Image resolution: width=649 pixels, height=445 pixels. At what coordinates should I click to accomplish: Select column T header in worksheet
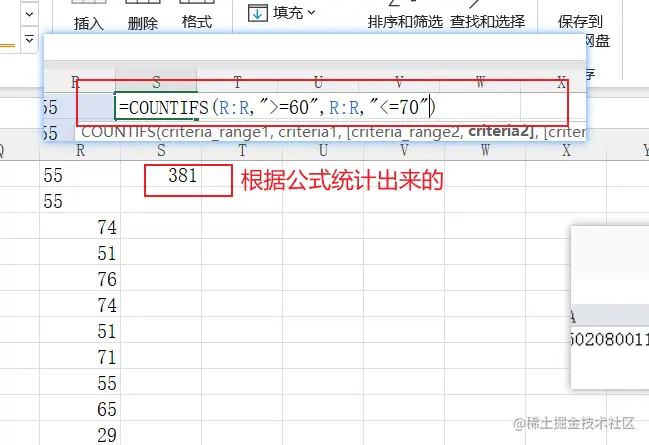click(242, 150)
